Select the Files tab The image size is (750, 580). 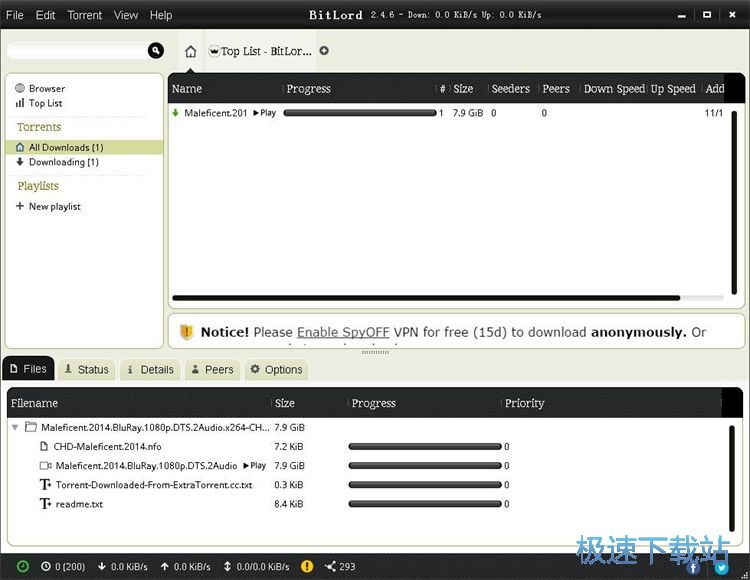[28, 369]
